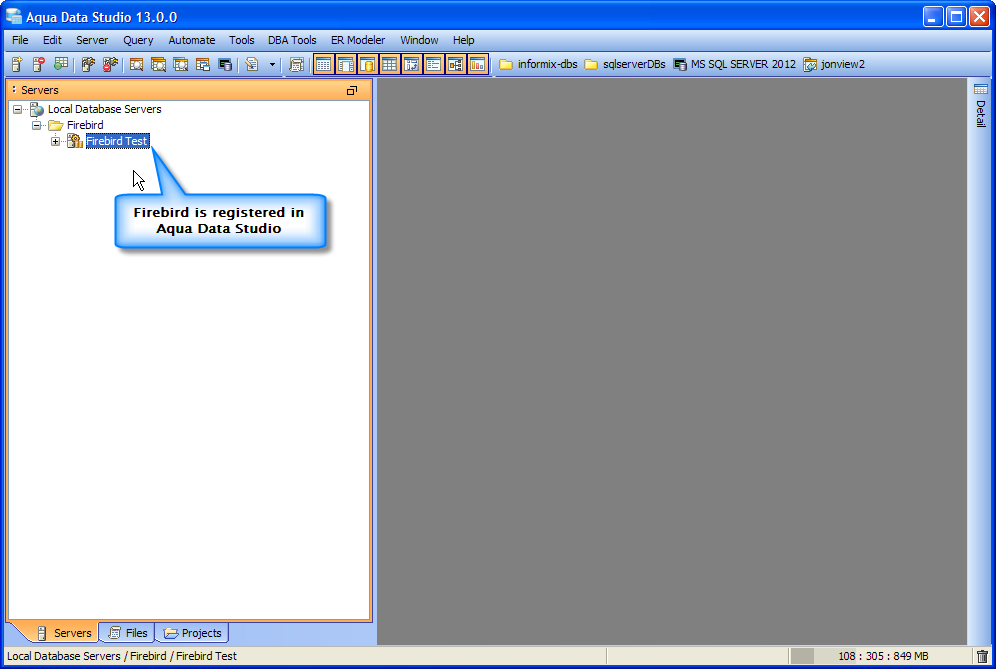Image resolution: width=996 pixels, height=669 pixels.
Task: Open the File menu
Action: coord(20,40)
